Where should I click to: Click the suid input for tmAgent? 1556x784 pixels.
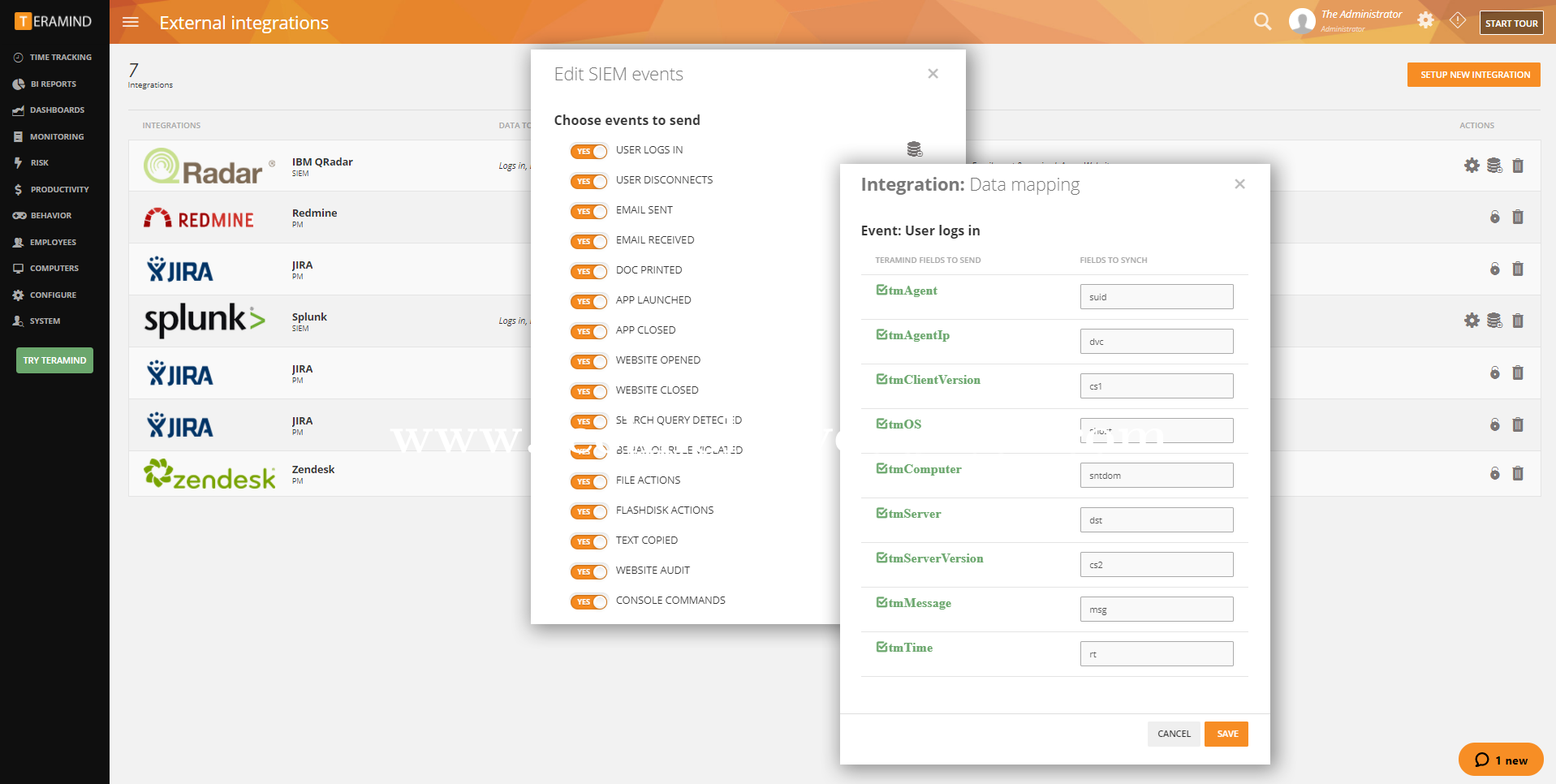point(1157,297)
